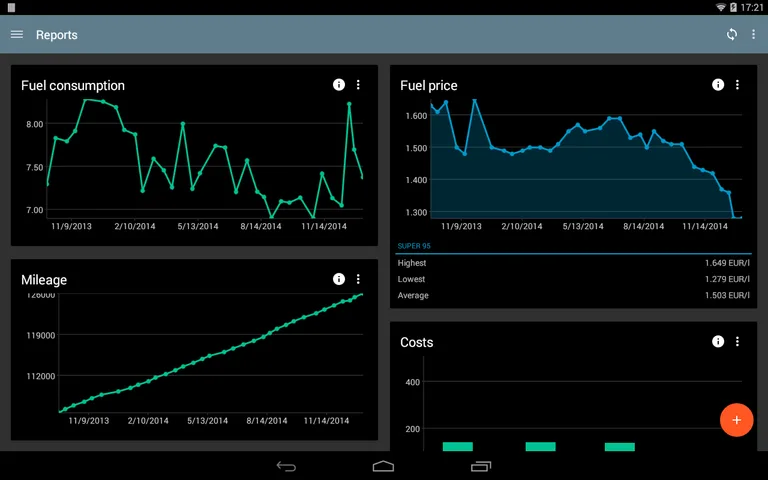The height and width of the screenshot is (480, 768).
Task: Open the app bar overflow menu
Action: click(x=754, y=35)
